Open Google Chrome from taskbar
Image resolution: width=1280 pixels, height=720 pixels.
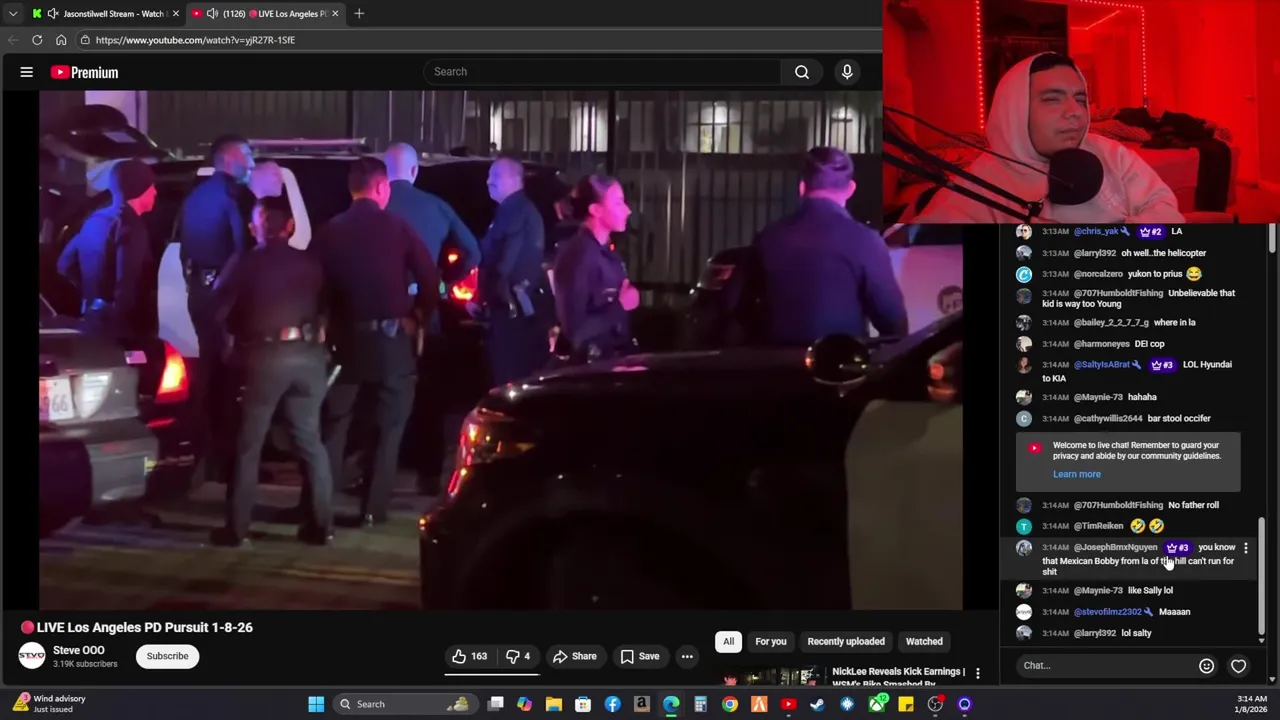(730, 704)
